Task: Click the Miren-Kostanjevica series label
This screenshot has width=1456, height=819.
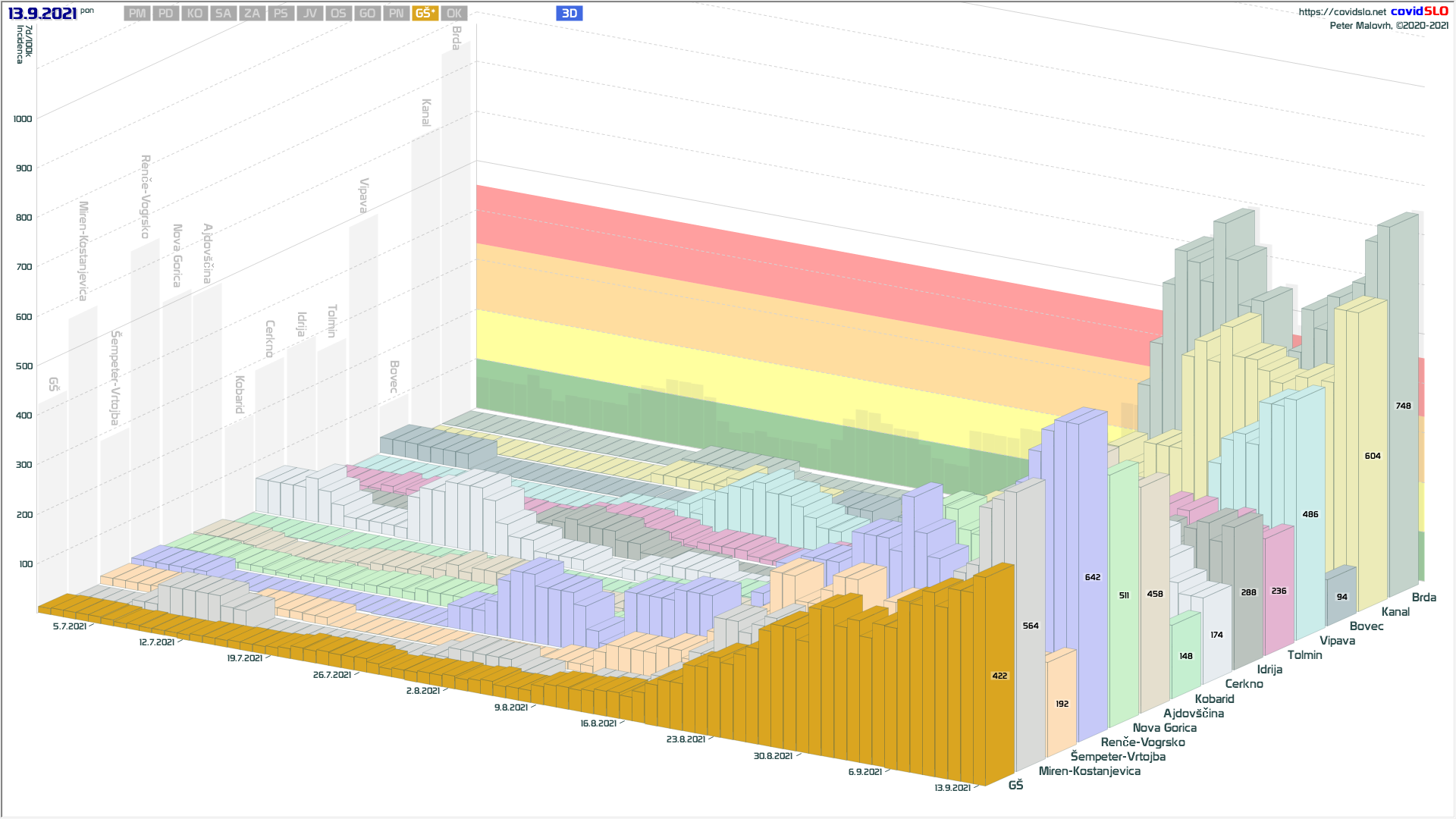Action: point(1089,771)
